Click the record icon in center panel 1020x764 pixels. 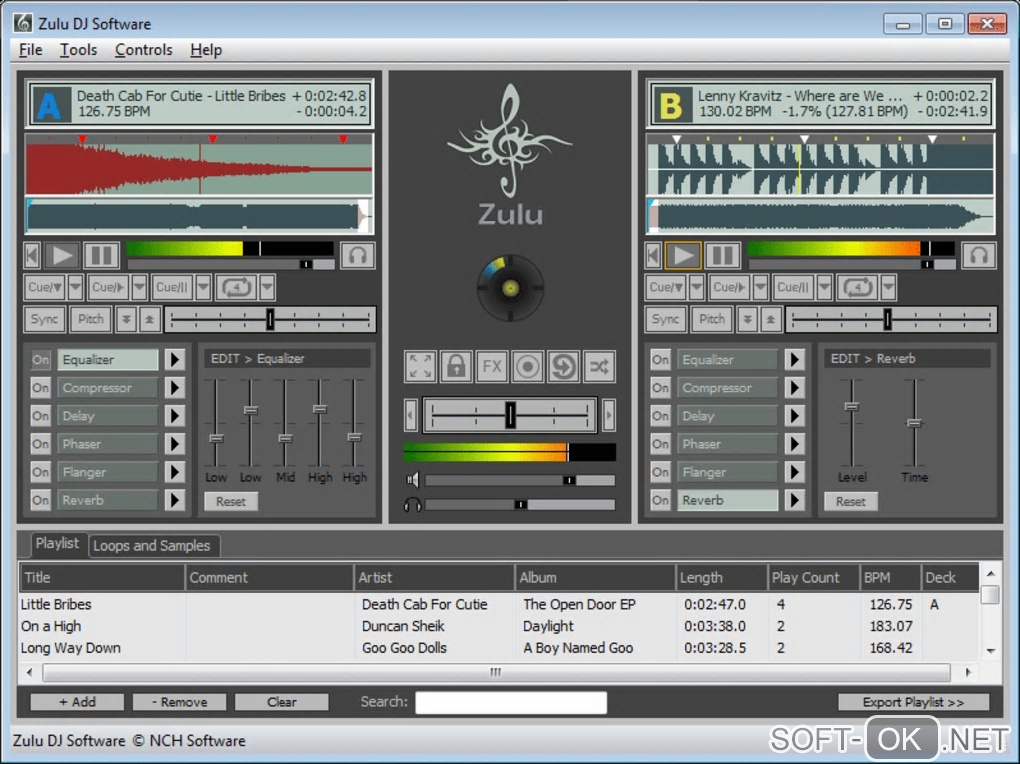528,366
